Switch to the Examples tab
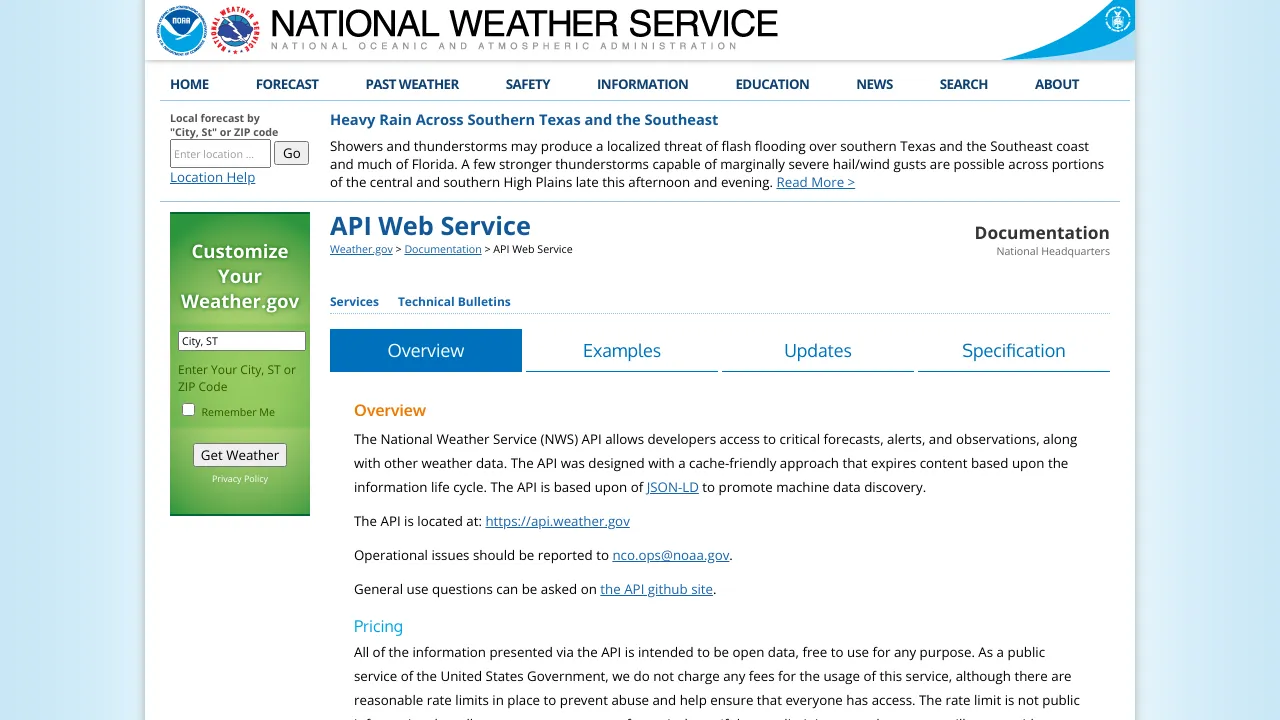 pyautogui.click(x=622, y=351)
